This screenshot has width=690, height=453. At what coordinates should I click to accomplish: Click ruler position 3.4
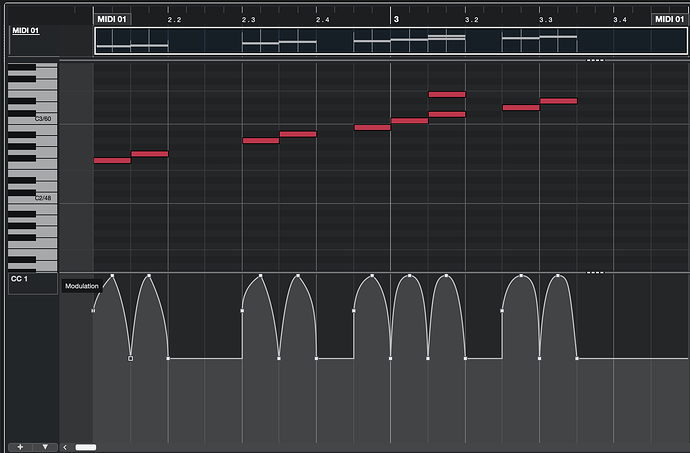pyautogui.click(x=620, y=20)
